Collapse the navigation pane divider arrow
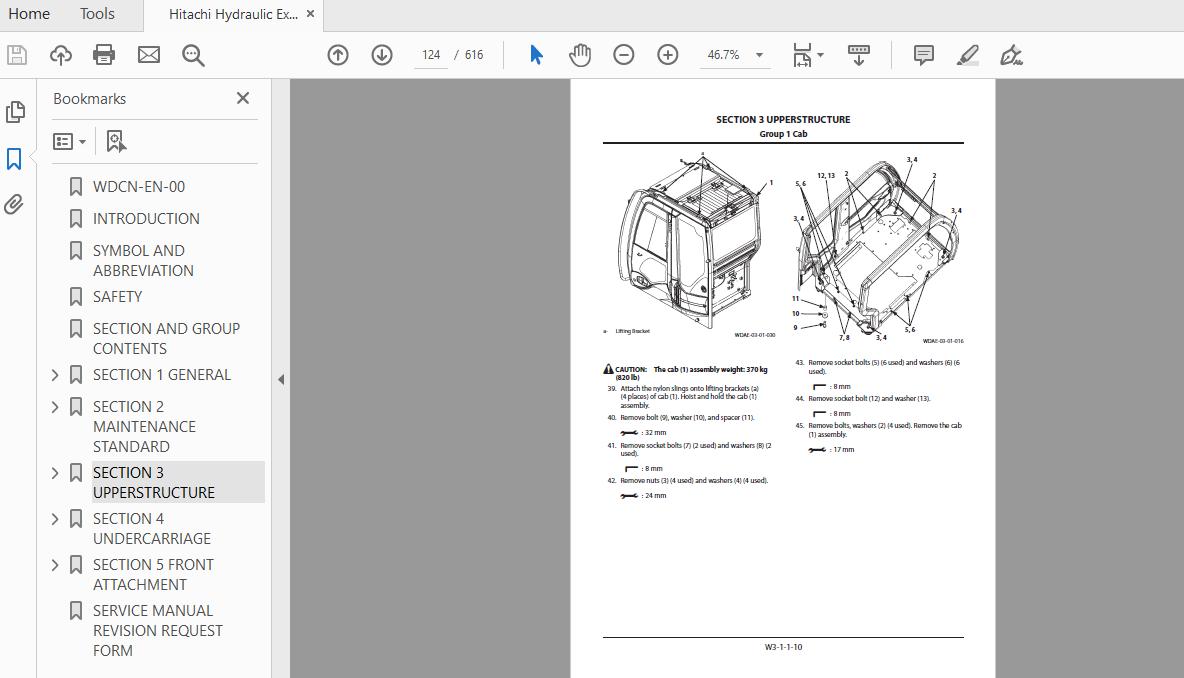The image size is (1184, 678). [x=281, y=379]
